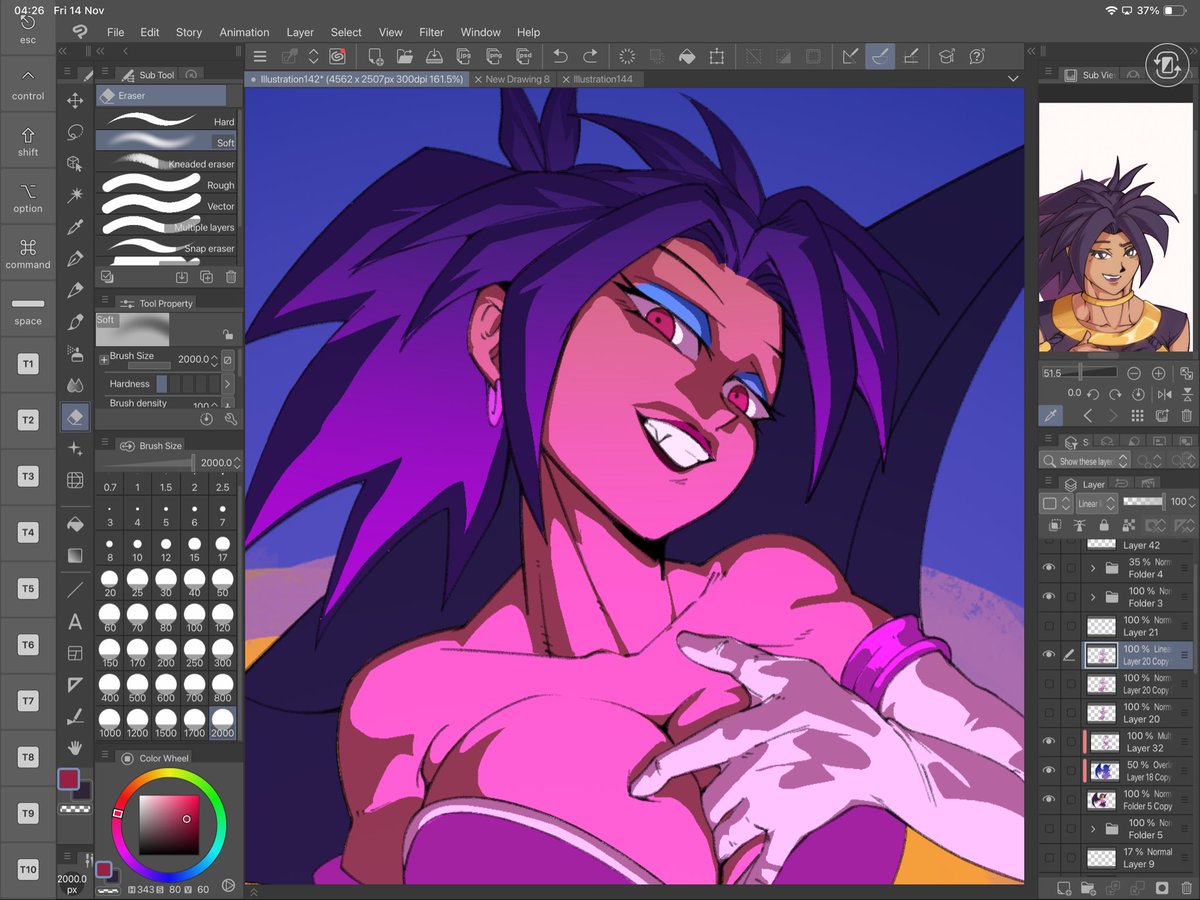The height and width of the screenshot is (900, 1200).
Task: Select the Text tool
Action: (x=75, y=622)
